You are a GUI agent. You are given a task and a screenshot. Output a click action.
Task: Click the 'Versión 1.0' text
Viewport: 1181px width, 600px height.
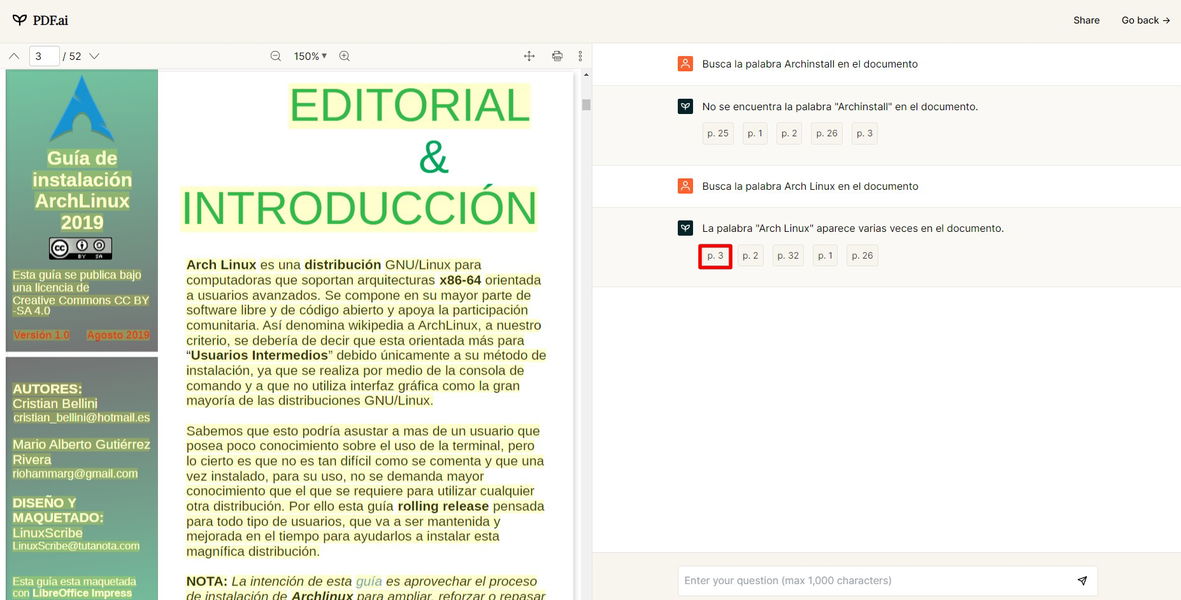coord(41,335)
